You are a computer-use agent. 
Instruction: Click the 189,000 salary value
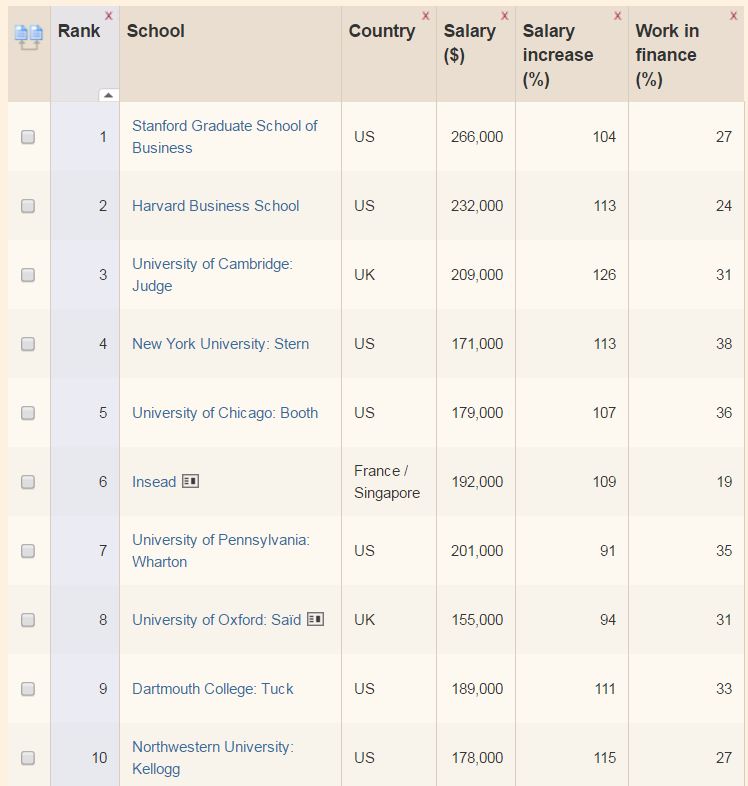point(477,689)
